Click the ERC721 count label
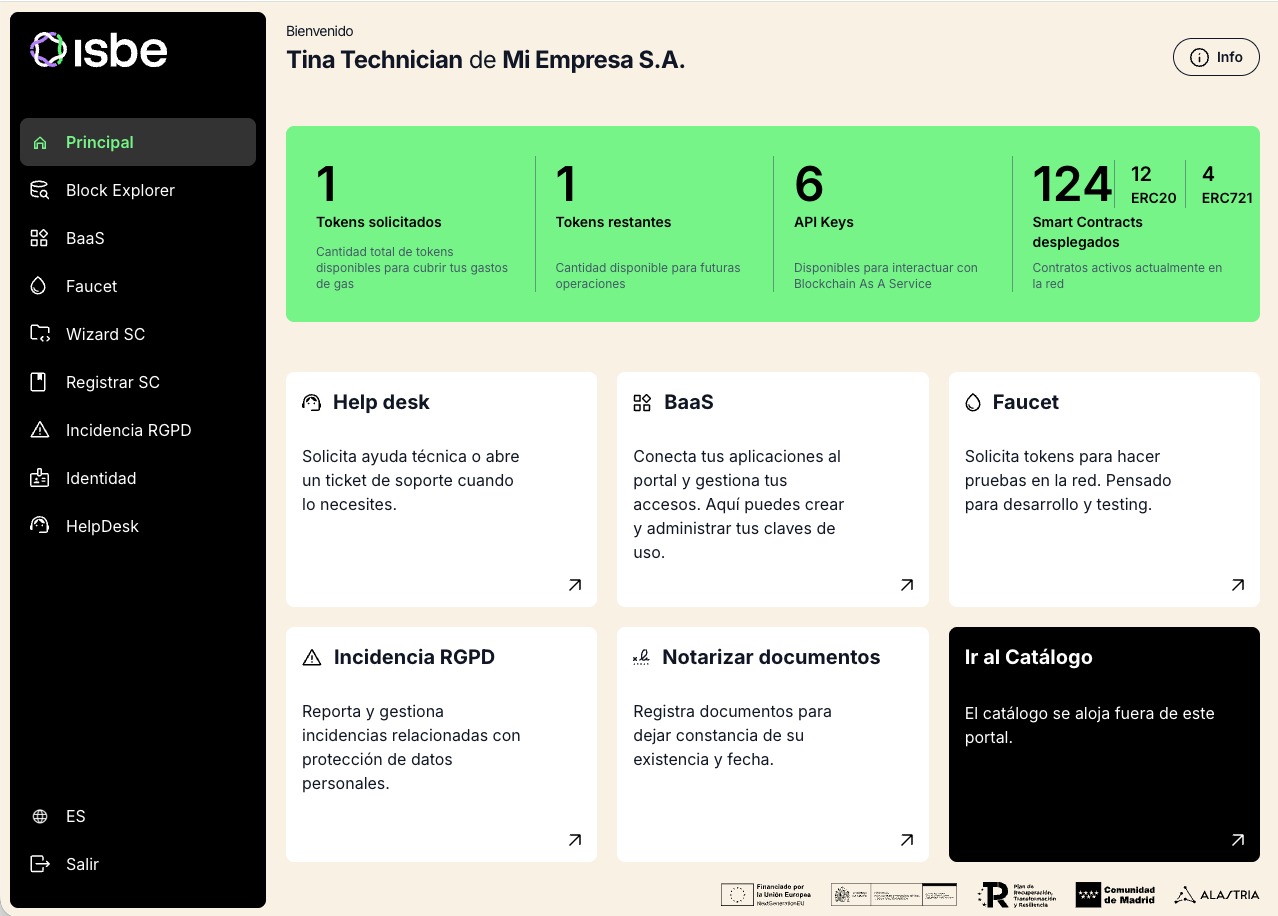Viewport: 1278px width, 916px height. [1227, 198]
